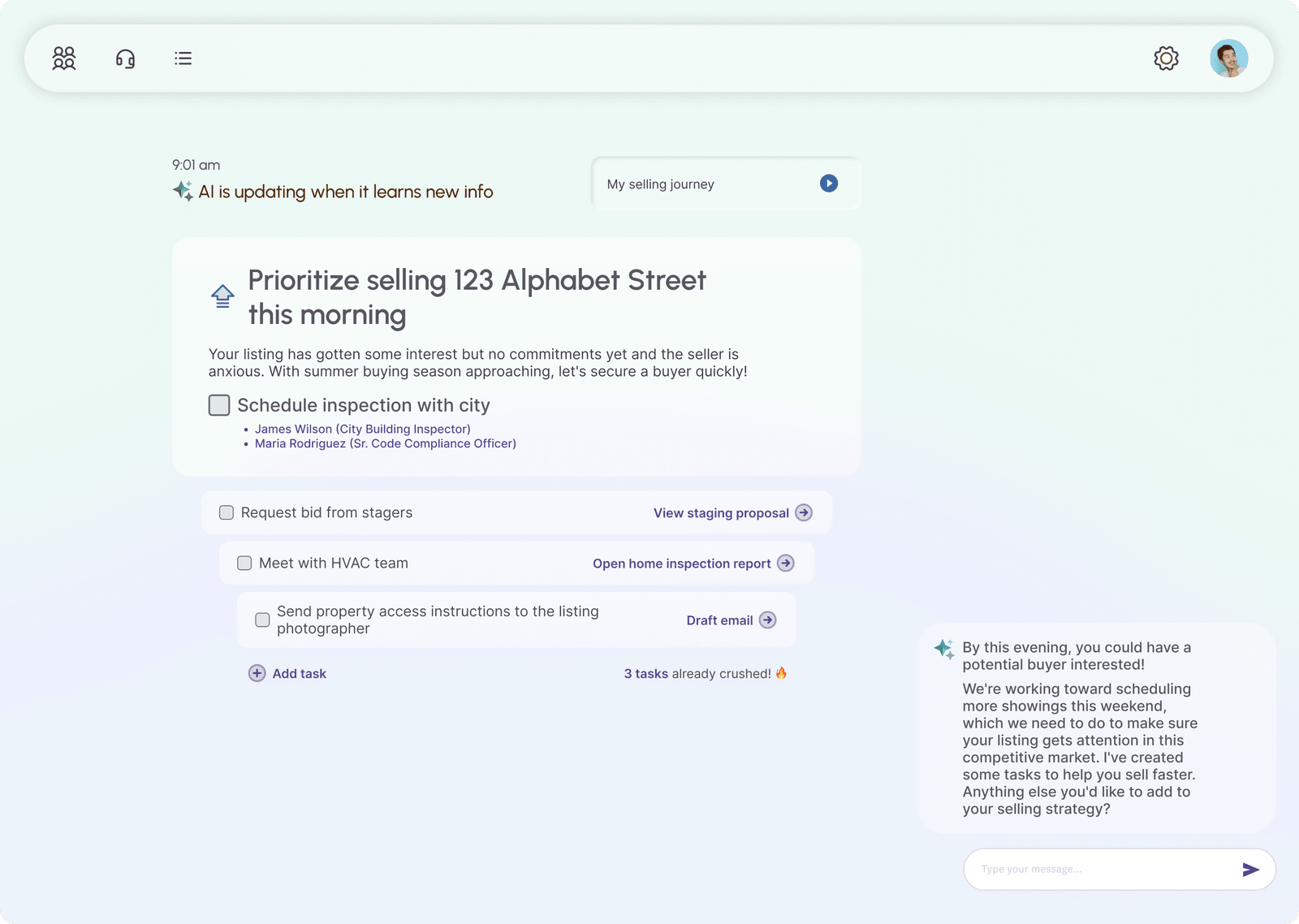Click Prioritize selling 123 Alphabet Street heading
Screen dimensions: 1299x924
(x=477, y=297)
